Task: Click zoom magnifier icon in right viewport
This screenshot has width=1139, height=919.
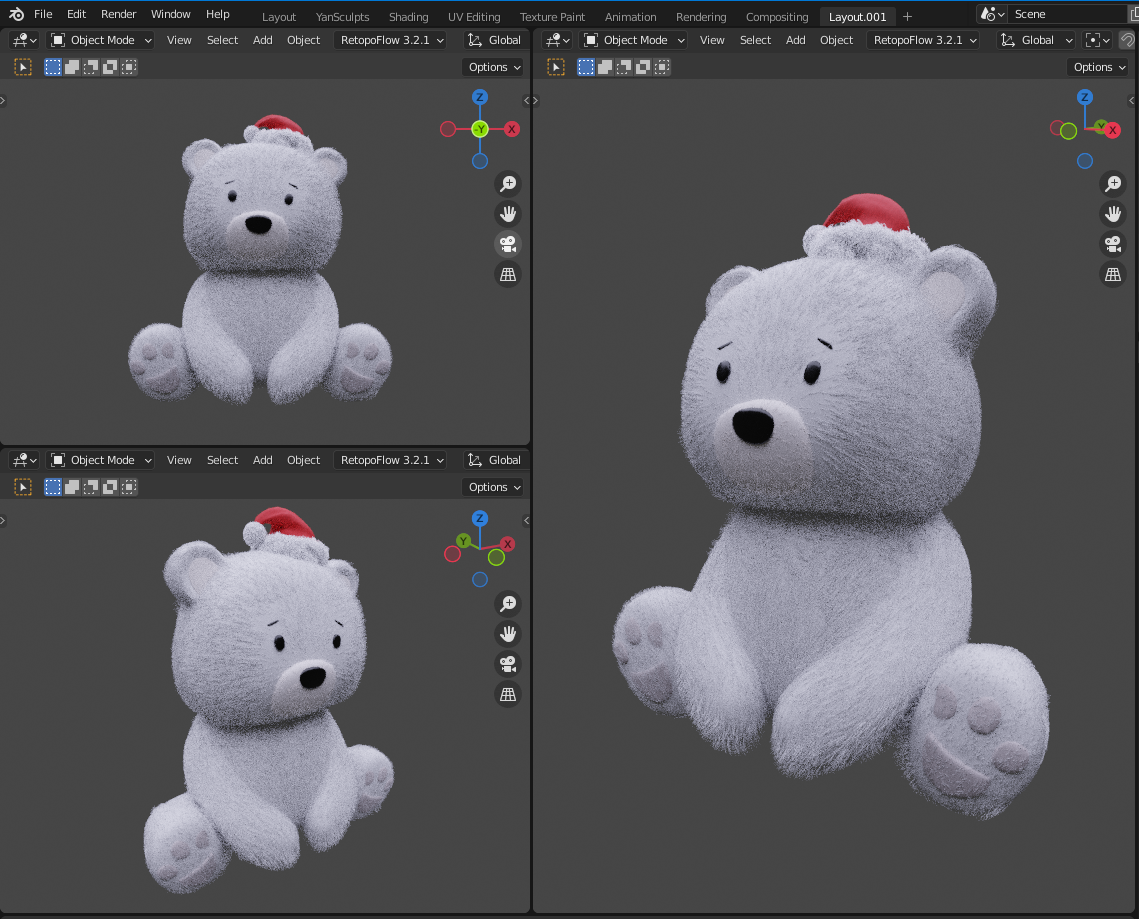Action: point(1113,184)
